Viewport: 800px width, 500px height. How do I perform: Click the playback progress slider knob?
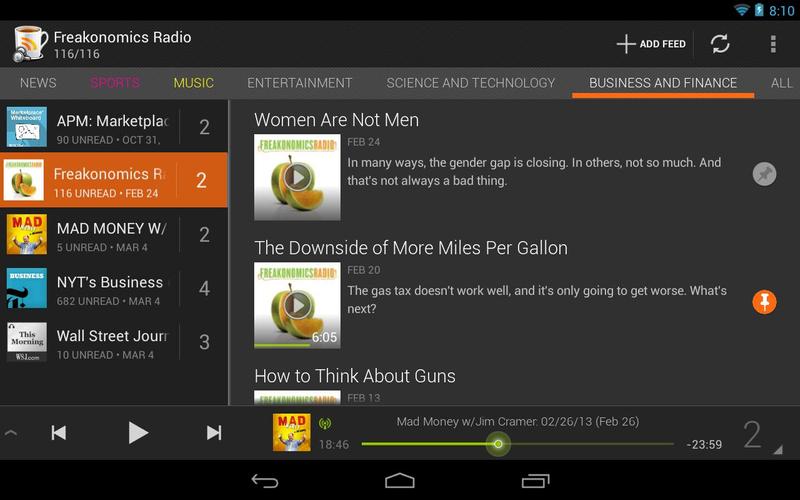pos(498,444)
